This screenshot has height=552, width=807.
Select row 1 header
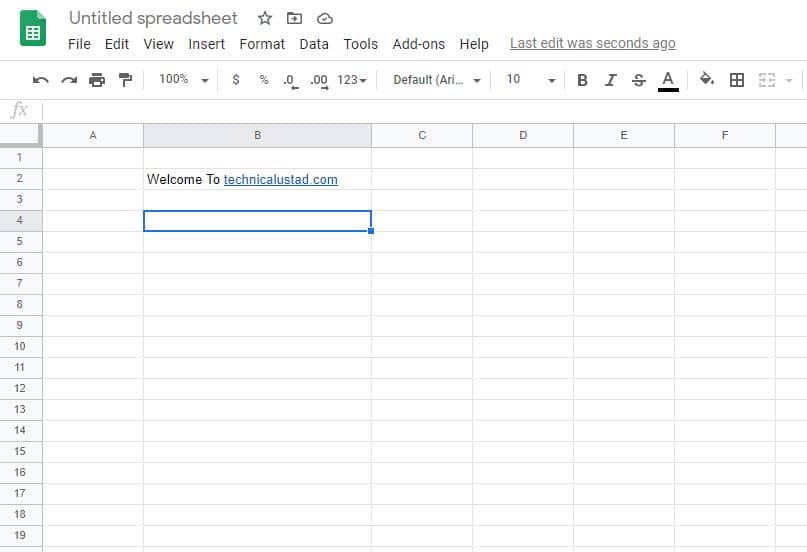click(20, 157)
